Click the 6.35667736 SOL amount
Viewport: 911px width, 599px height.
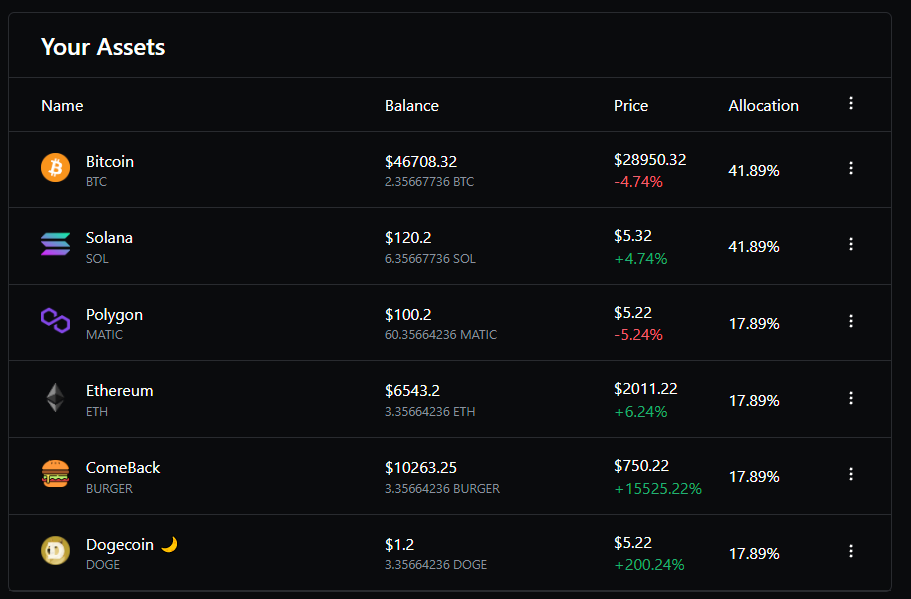click(x=430, y=259)
